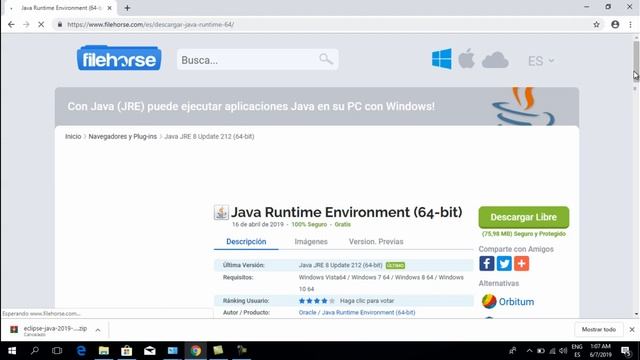The image size is (640, 360).
Task: Show hidden system tray icons
Action: click(x=529, y=351)
